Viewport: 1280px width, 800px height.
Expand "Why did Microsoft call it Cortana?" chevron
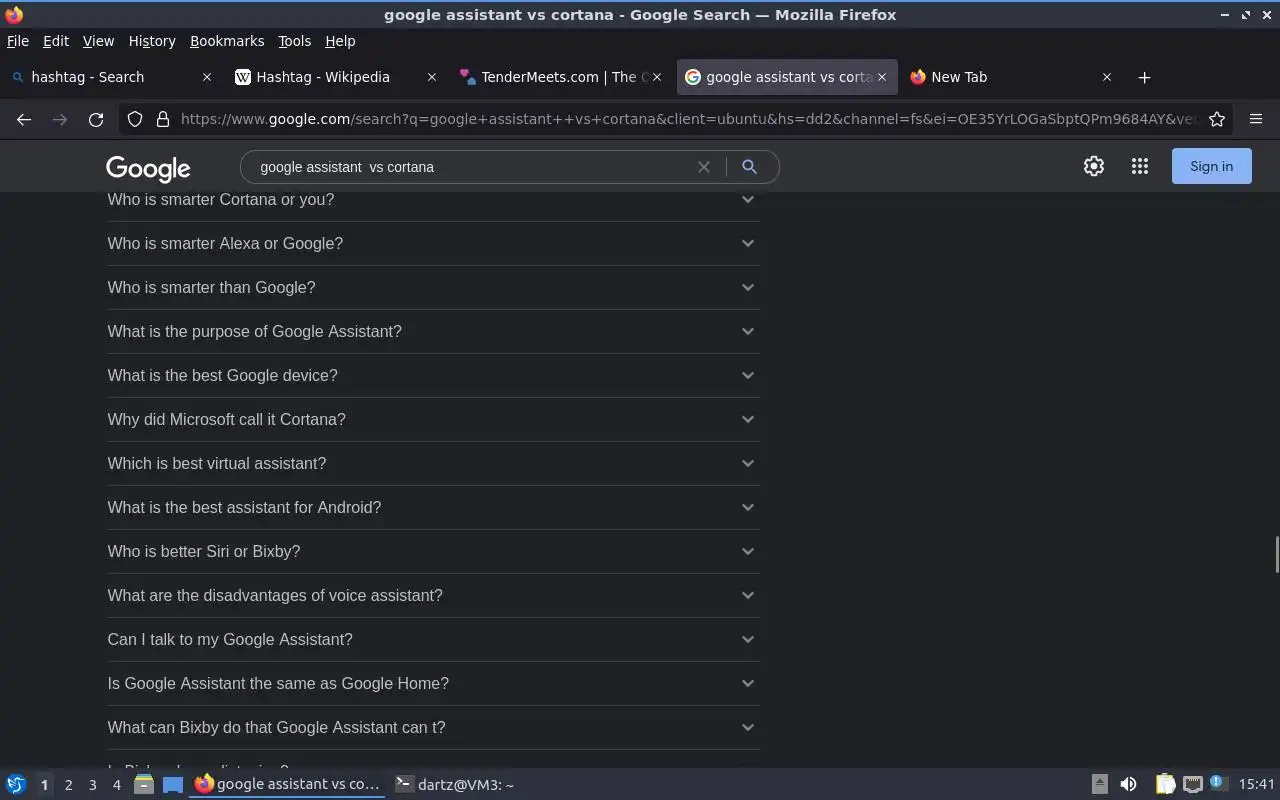point(747,419)
